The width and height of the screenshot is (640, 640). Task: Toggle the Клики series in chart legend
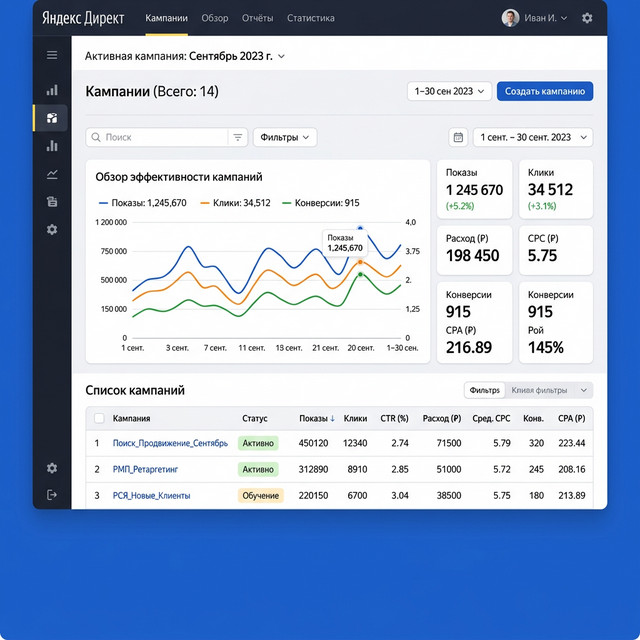[235, 203]
